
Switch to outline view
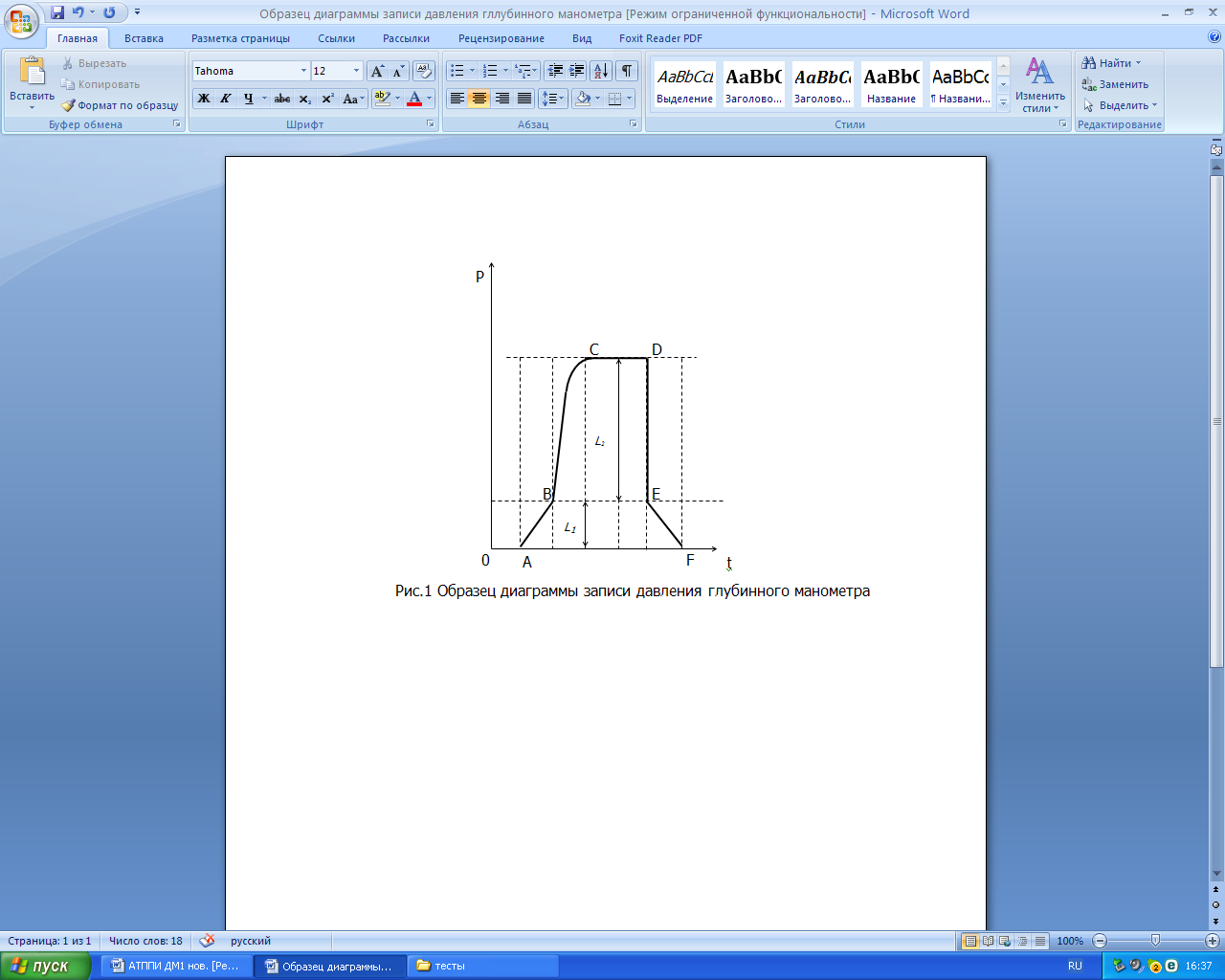[x=1022, y=941]
